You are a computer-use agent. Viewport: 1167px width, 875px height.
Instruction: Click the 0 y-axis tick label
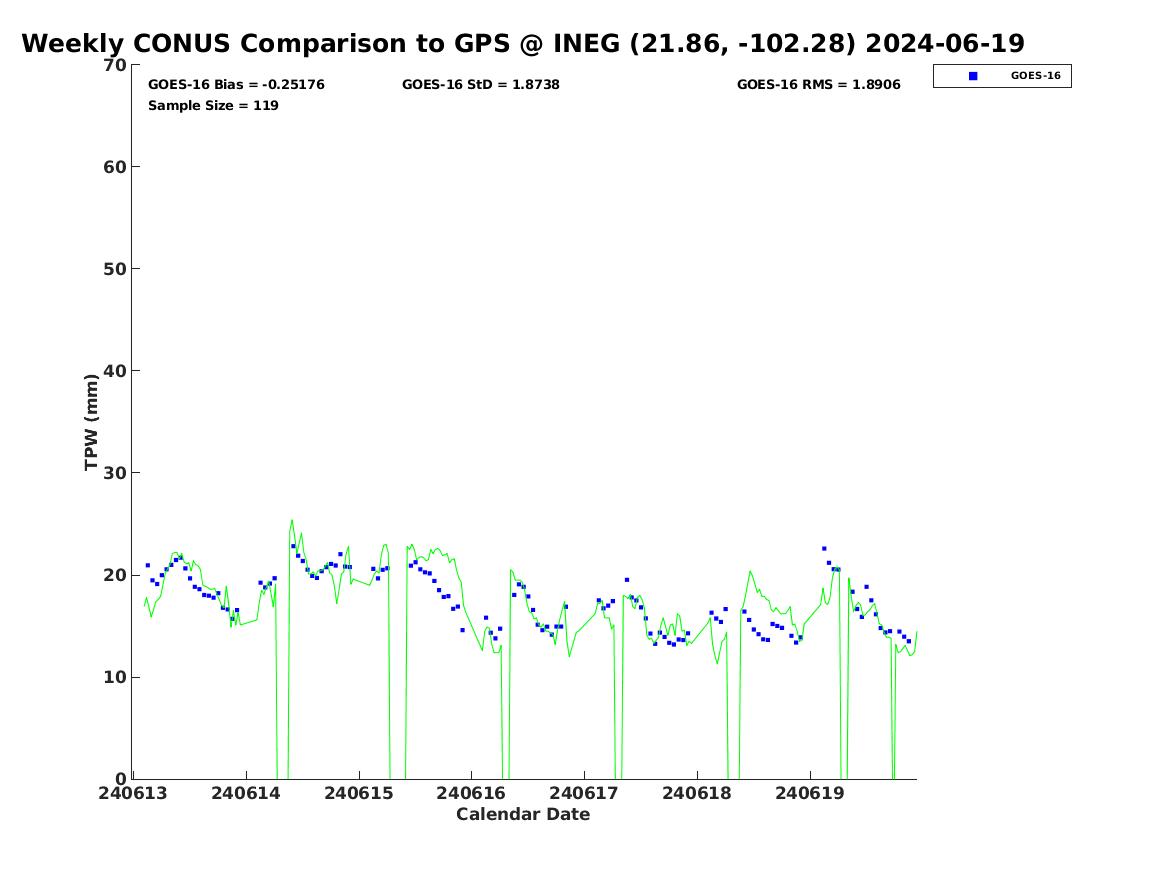(x=121, y=779)
